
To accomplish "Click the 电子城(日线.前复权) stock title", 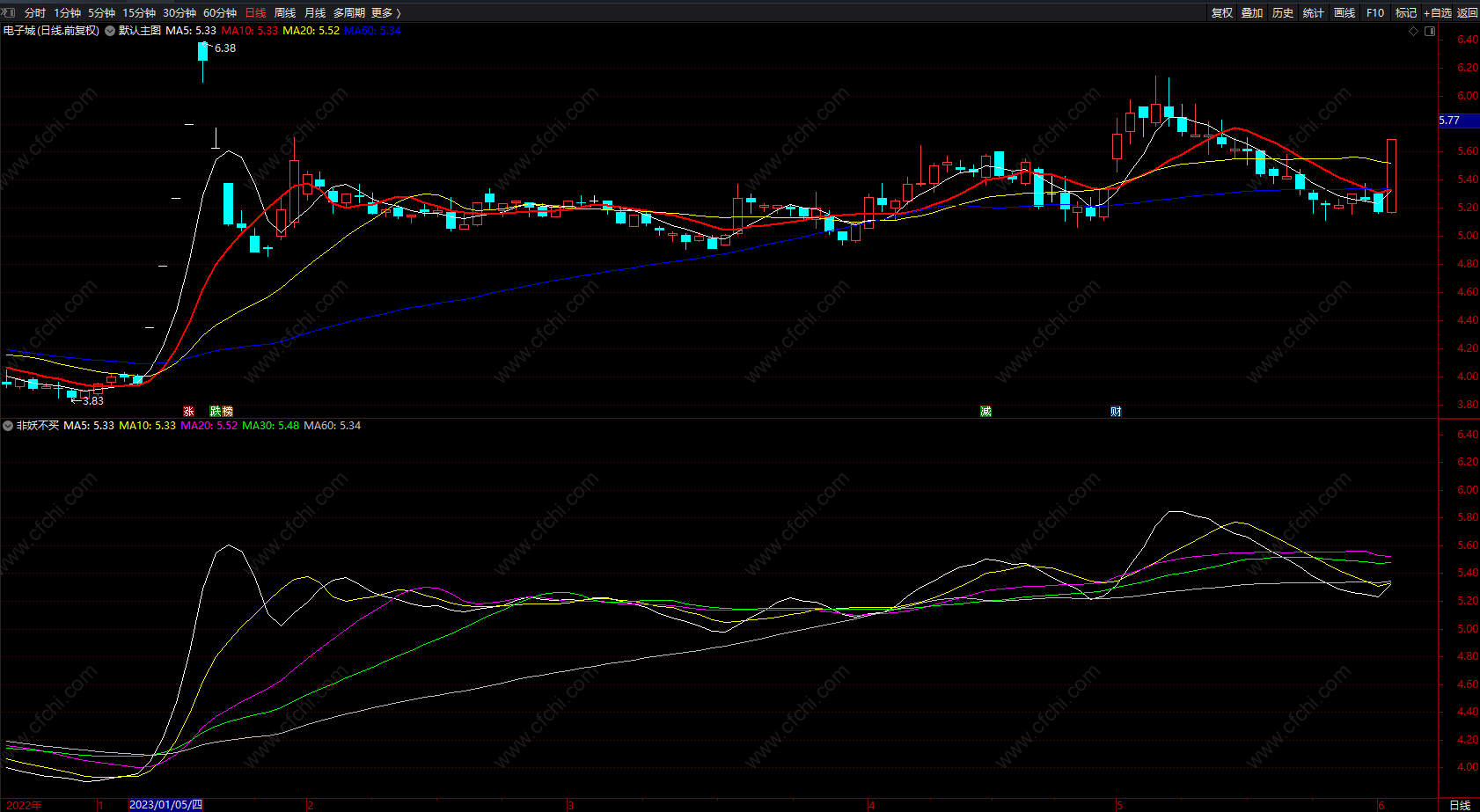I will (x=51, y=31).
